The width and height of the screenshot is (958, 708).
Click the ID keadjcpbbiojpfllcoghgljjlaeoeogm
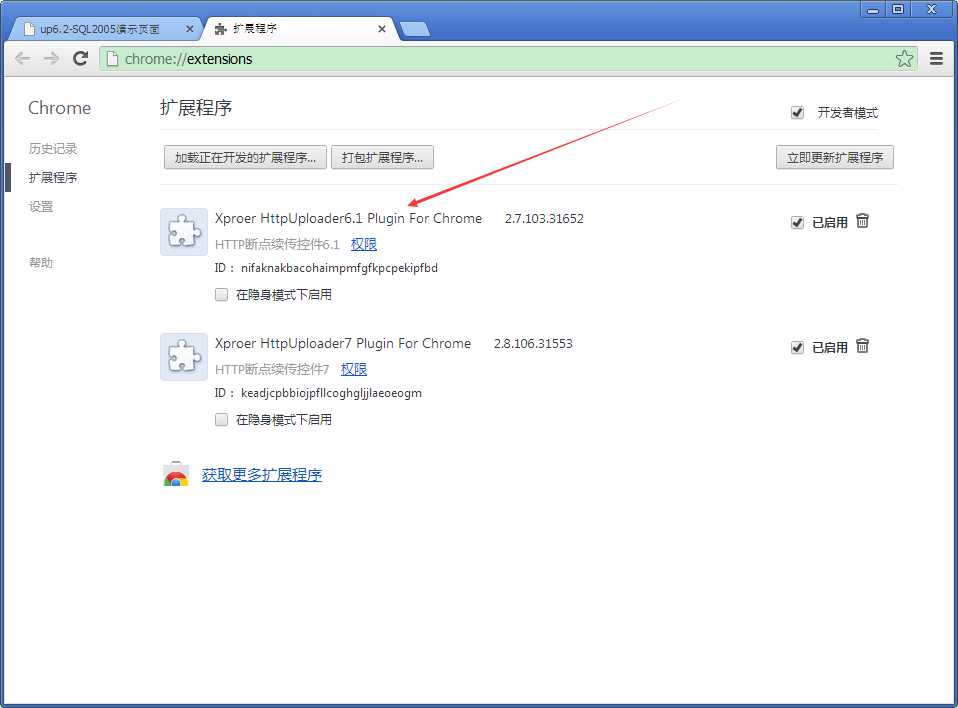pos(331,393)
